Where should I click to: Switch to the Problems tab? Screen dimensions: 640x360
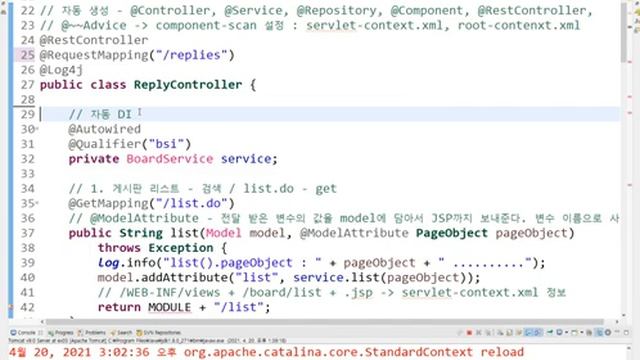point(92,333)
